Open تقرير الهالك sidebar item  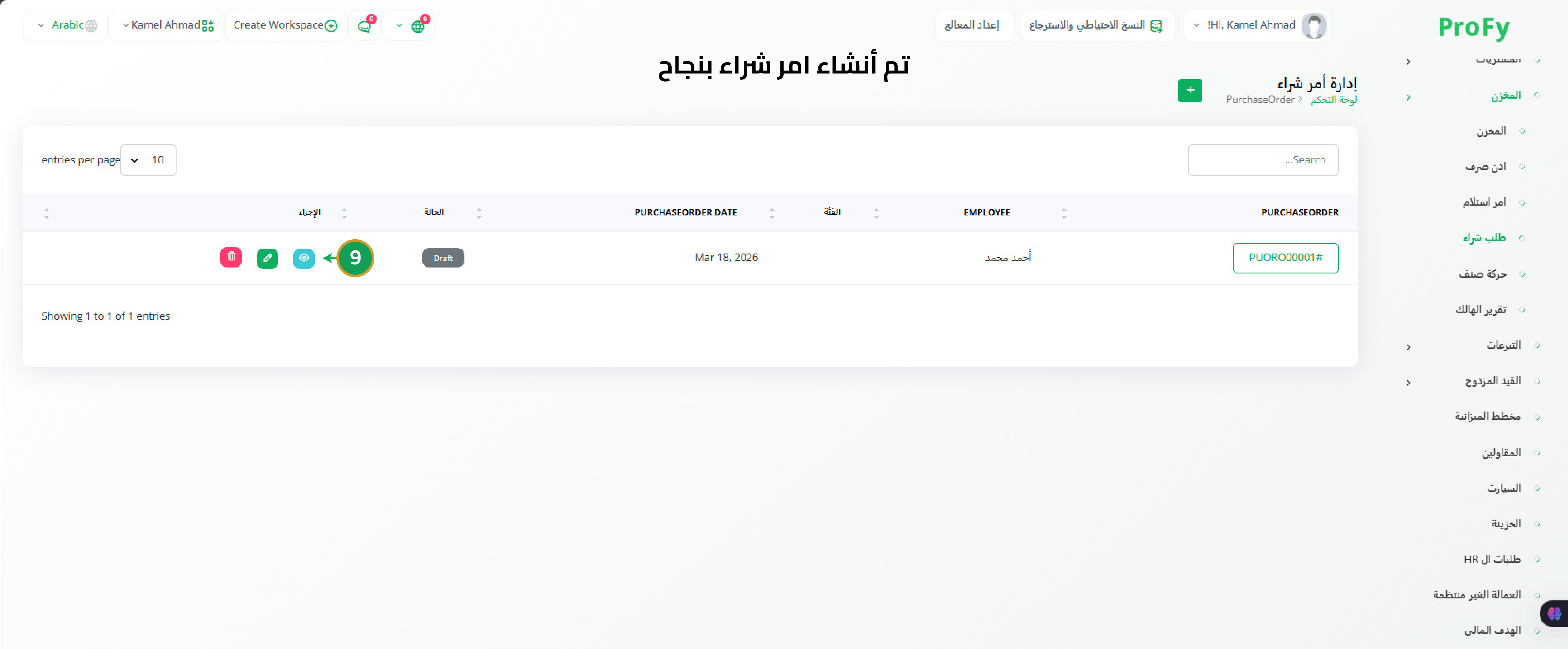[x=1480, y=309]
